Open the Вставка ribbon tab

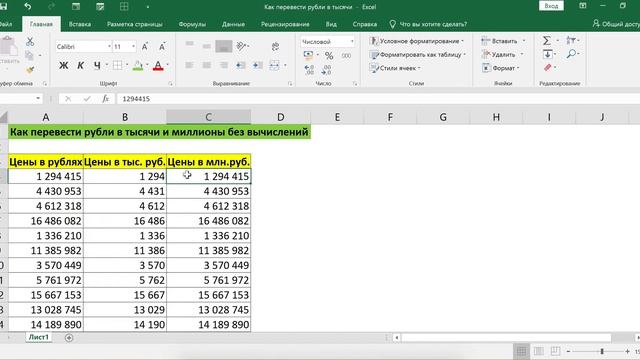point(80,24)
